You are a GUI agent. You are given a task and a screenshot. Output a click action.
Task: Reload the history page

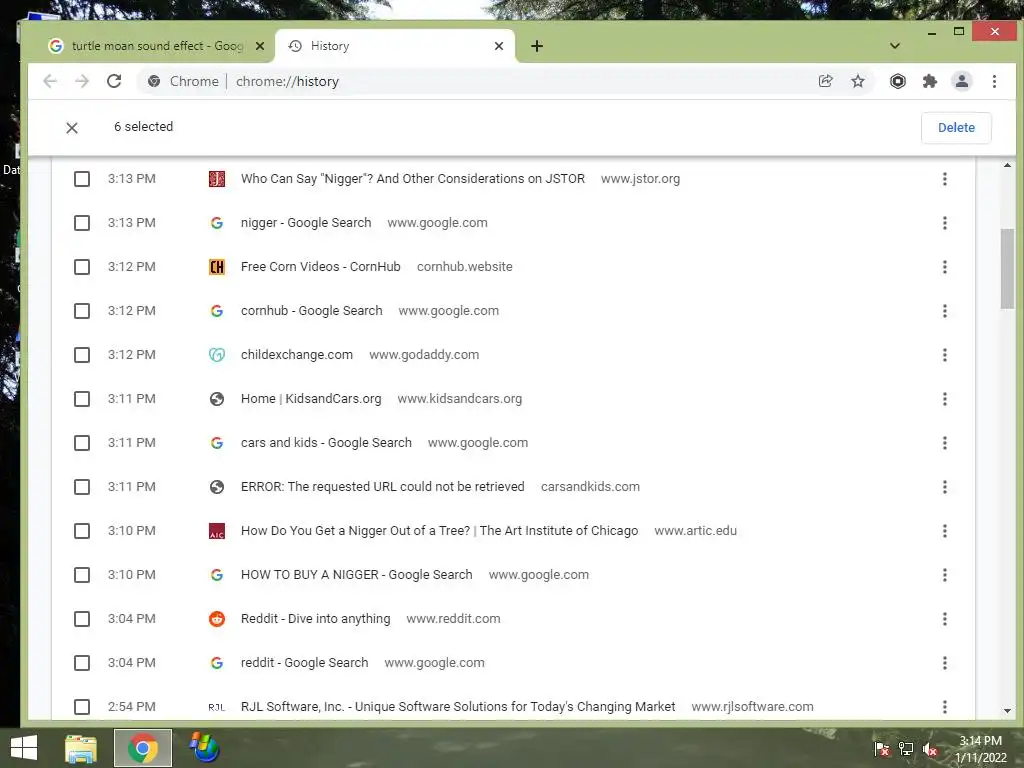[114, 81]
